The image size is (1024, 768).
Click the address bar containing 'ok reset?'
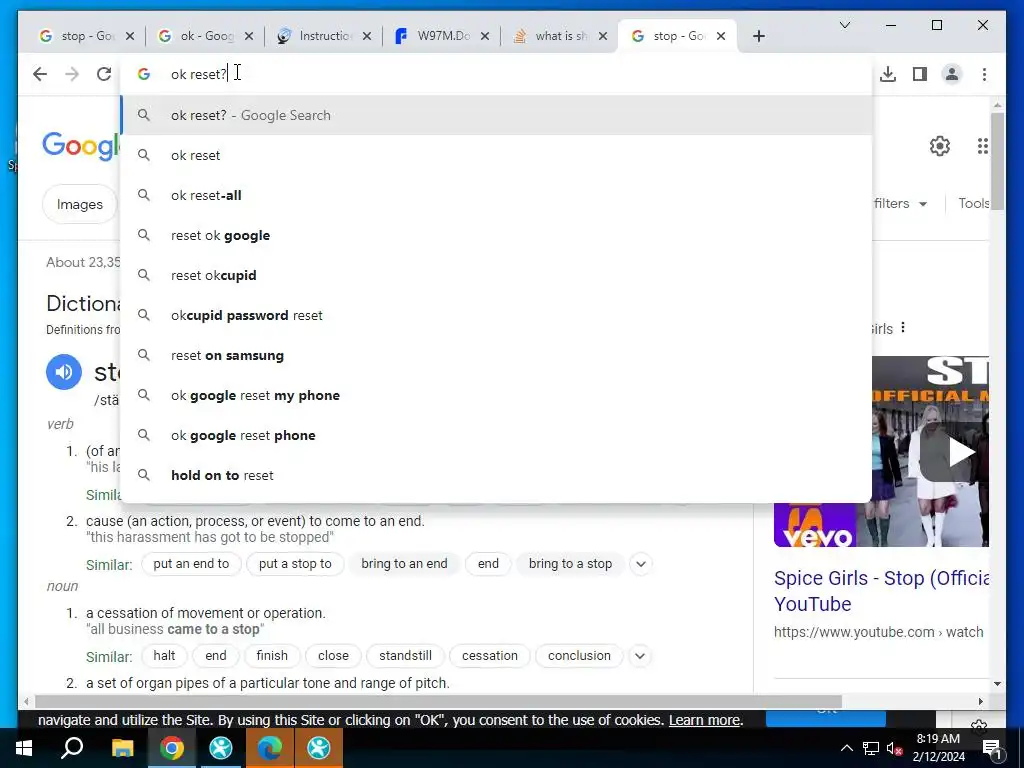496,74
